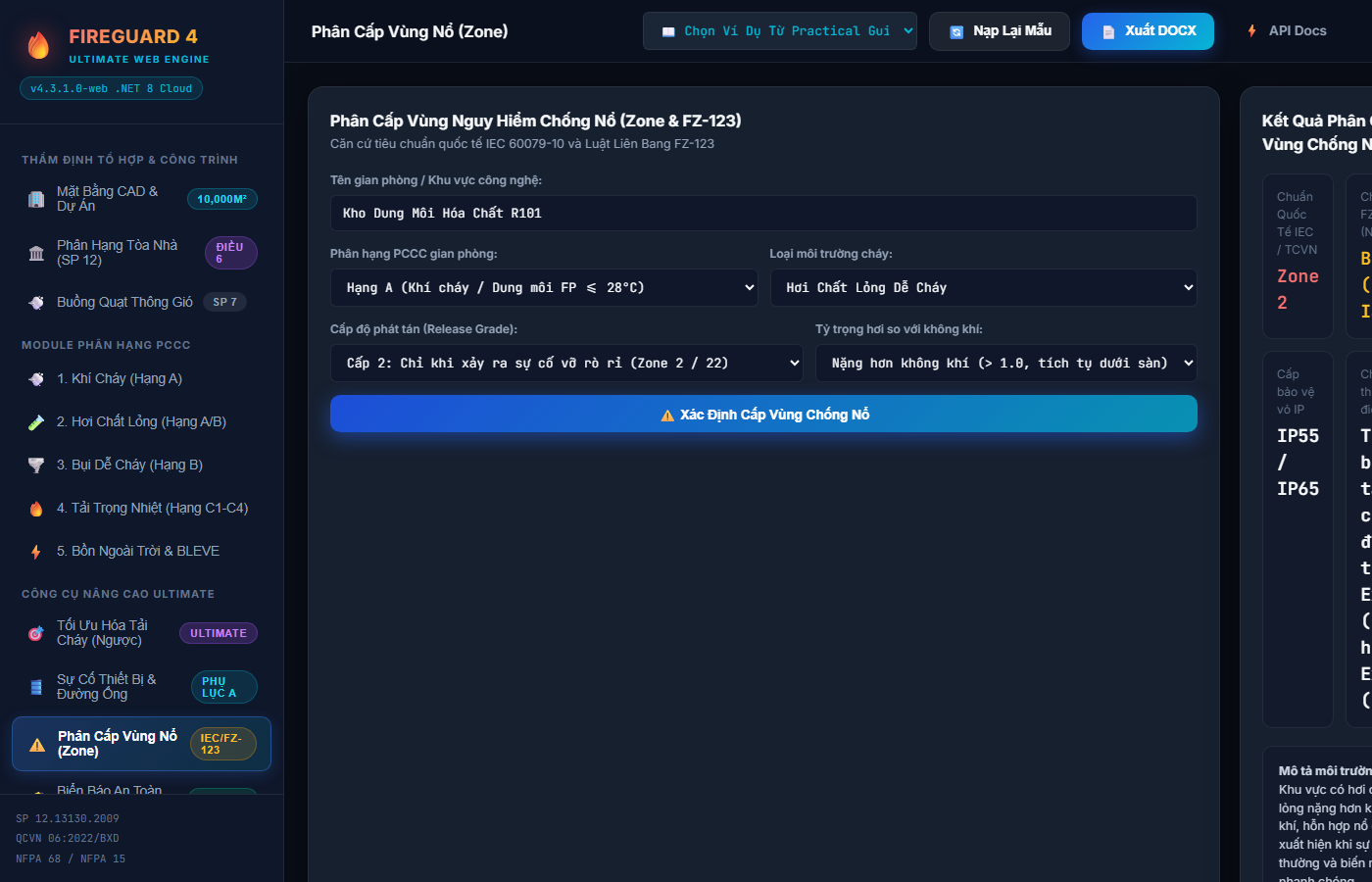This screenshot has height=882, width=1372.
Task: Click the QCVN 06:2022/BXD footer text
Action: 68,839
